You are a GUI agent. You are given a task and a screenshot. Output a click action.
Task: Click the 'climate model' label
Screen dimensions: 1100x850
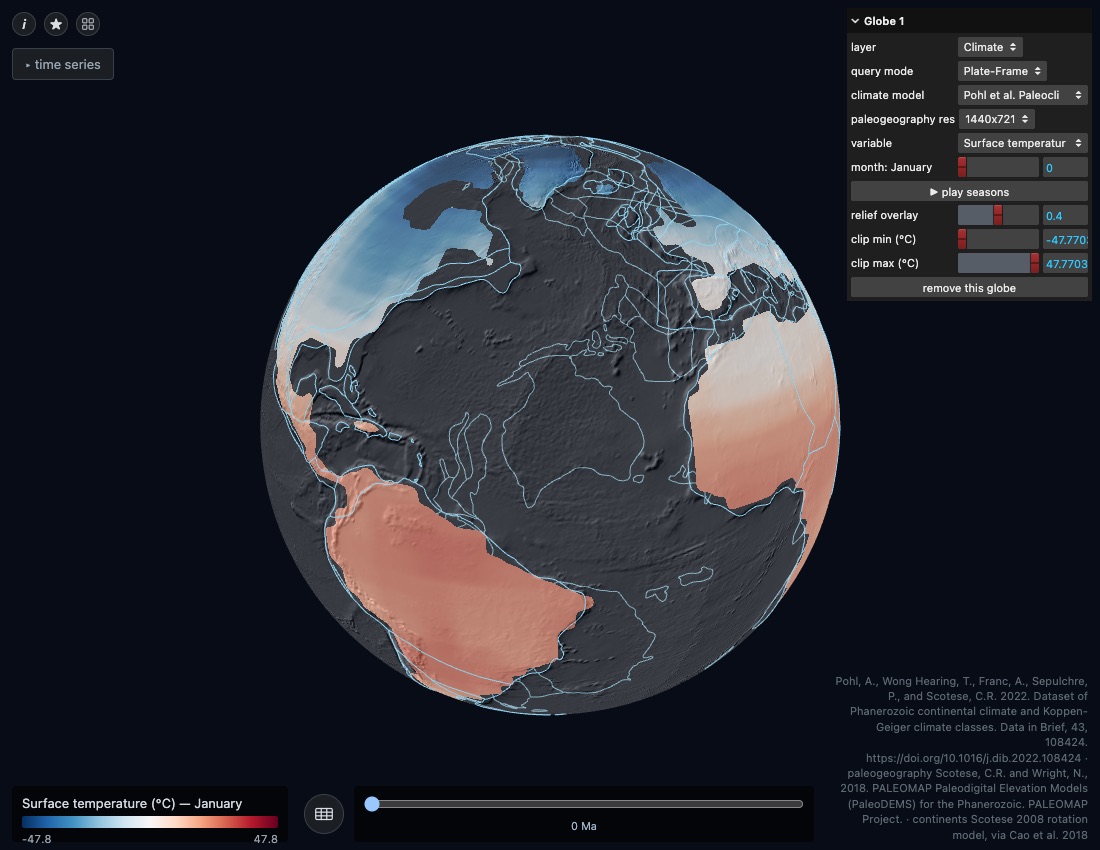887,95
